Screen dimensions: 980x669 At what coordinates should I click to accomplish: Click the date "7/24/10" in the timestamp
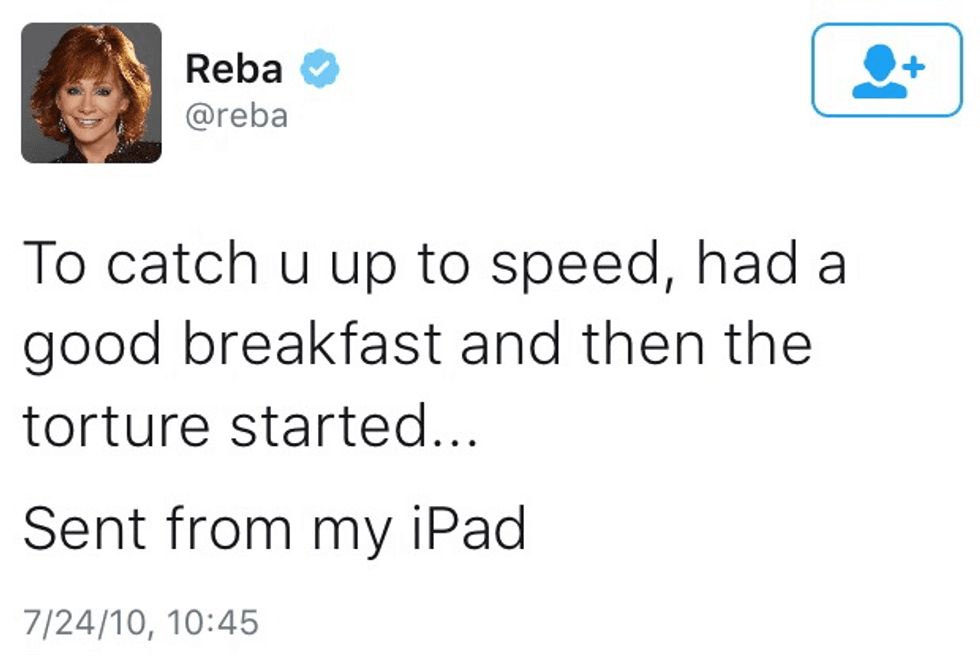tap(83, 622)
